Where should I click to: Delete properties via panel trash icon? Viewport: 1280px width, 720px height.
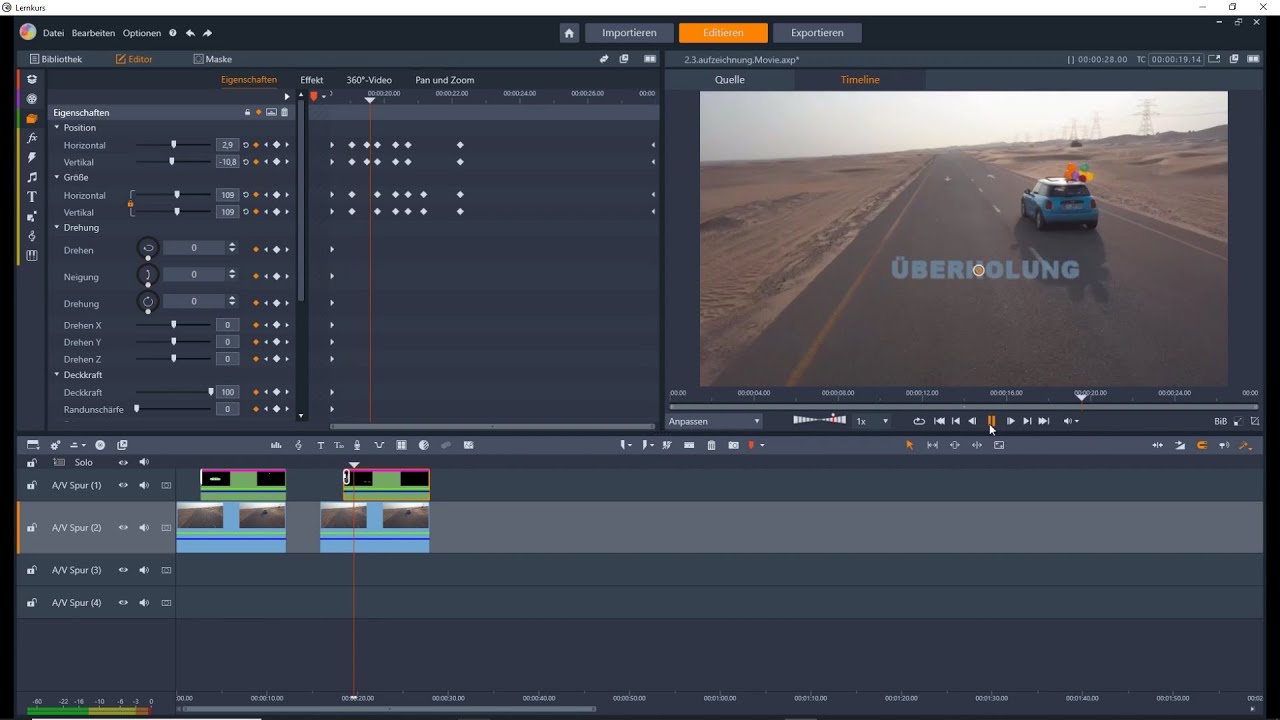[285, 112]
